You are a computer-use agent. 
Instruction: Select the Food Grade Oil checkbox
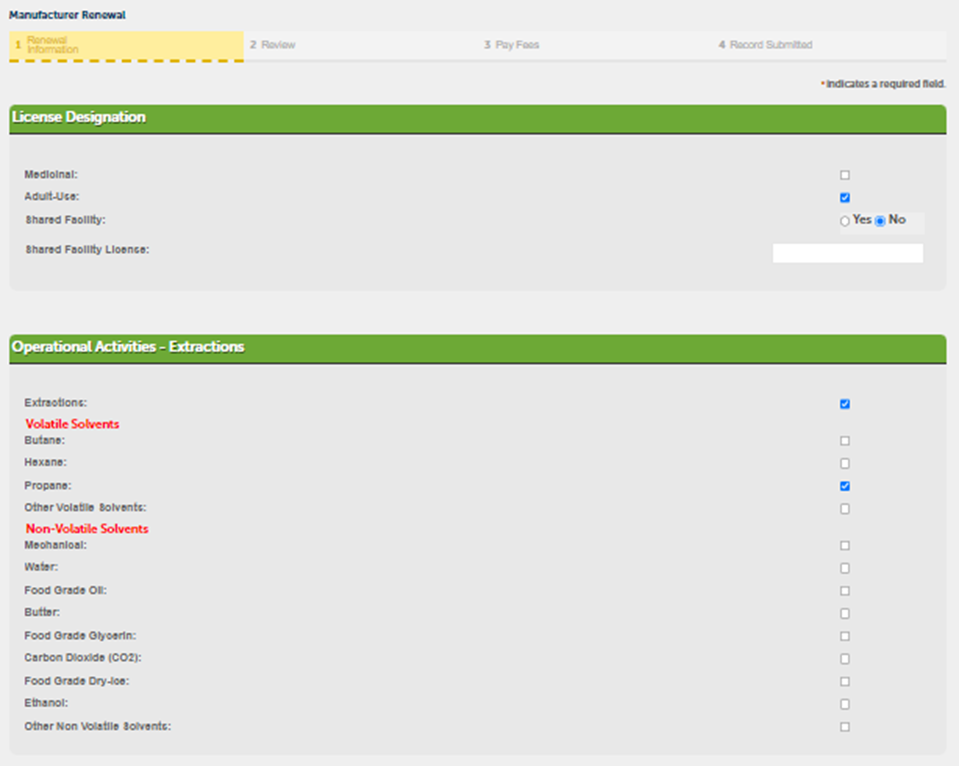845,591
